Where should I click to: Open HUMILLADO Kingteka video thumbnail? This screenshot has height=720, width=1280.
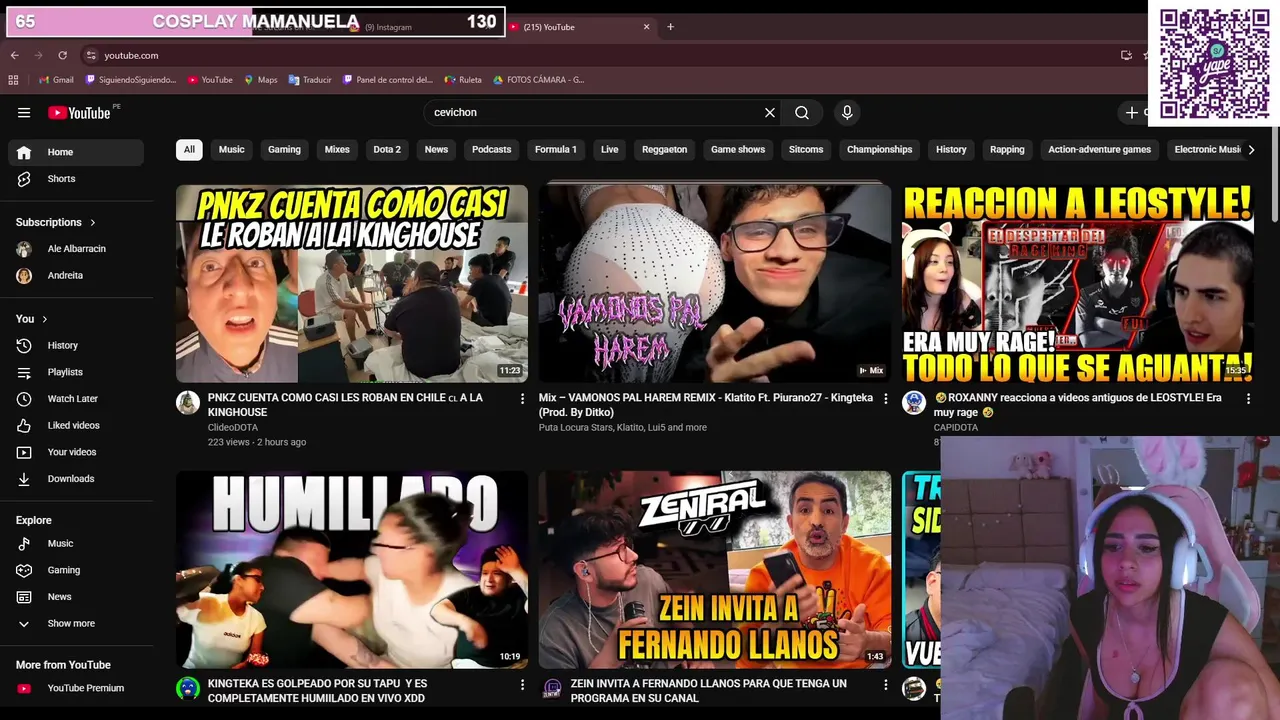pyautogui.click(x=352, y=570)
